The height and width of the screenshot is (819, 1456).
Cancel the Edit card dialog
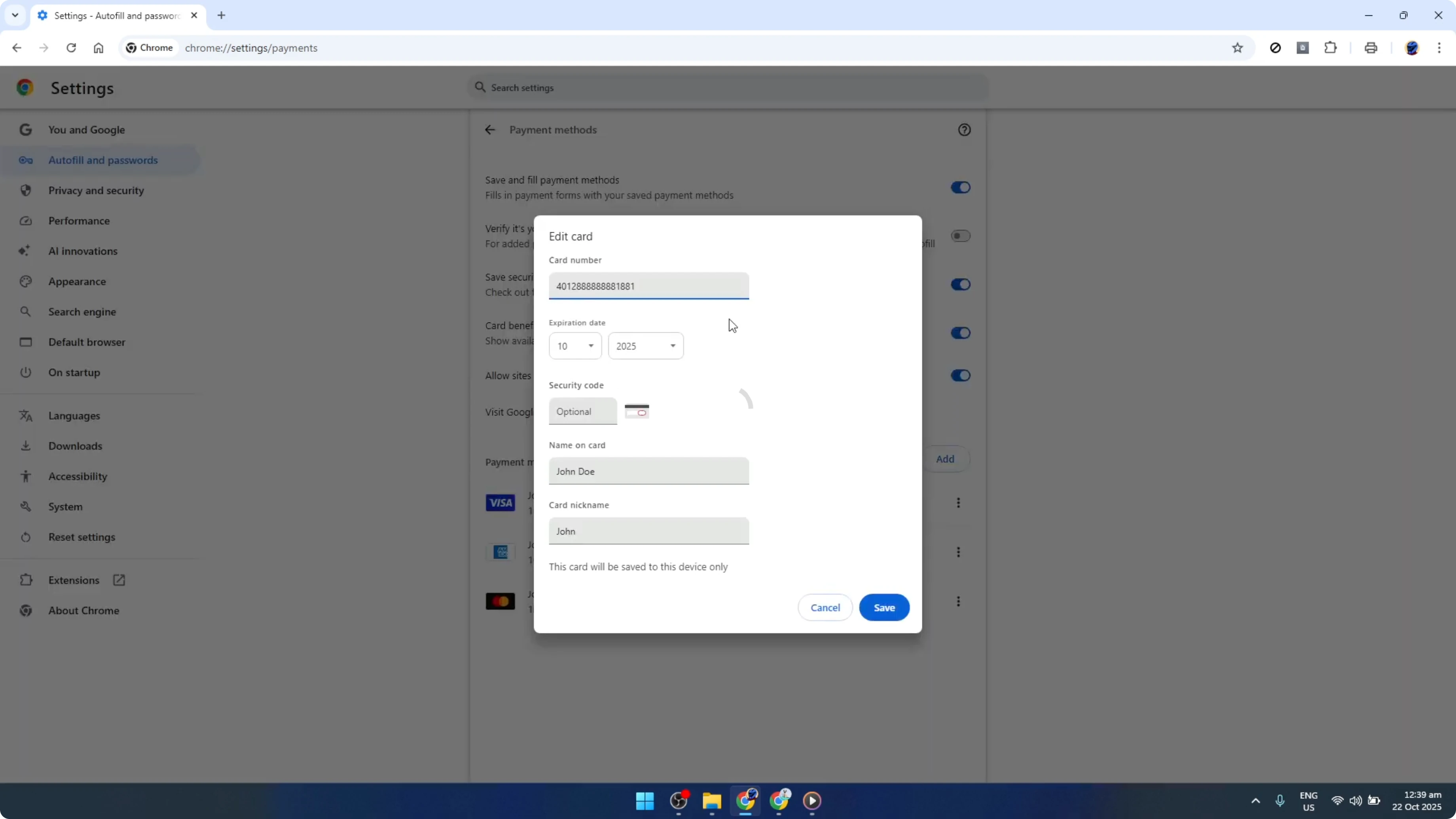(825, 607)
